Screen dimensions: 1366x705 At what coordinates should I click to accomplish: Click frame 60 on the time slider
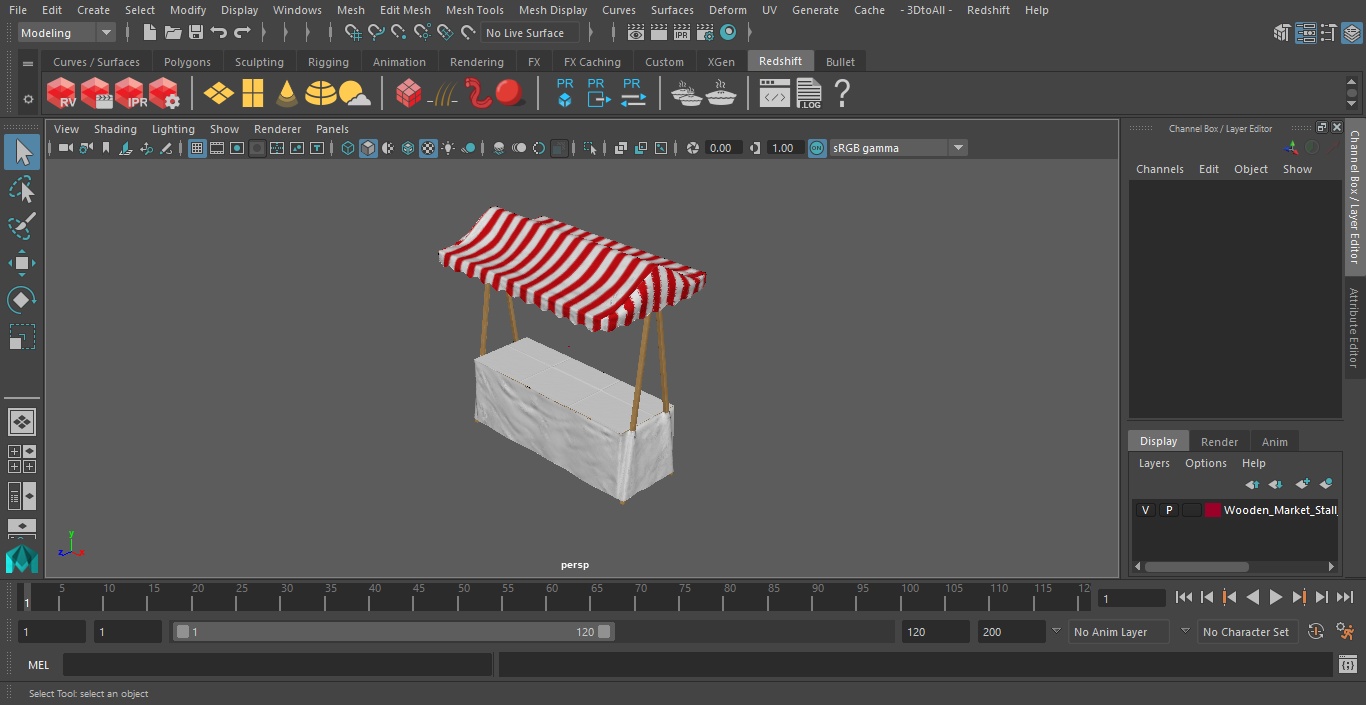click(552, 597)
